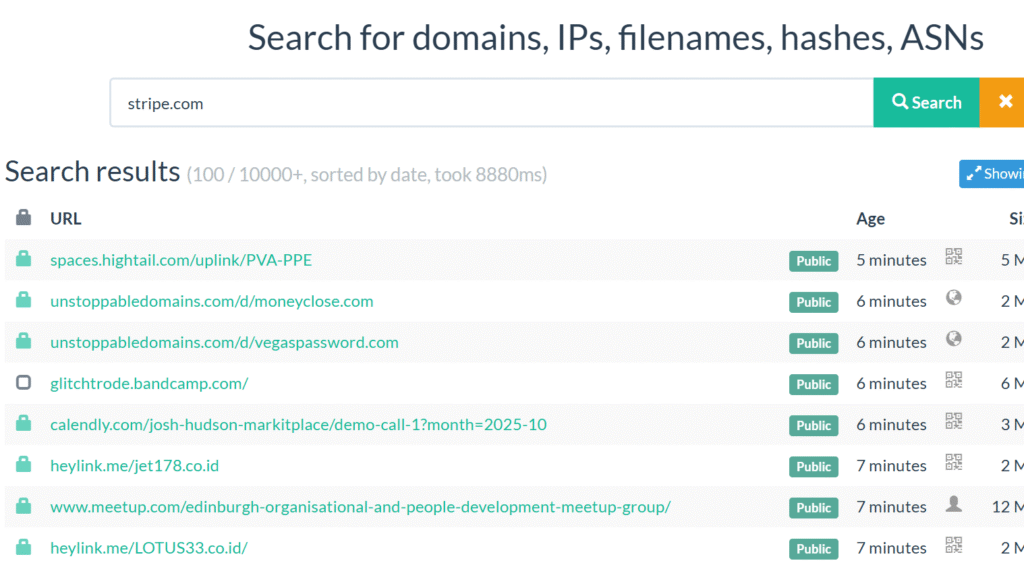Click the user icon in meetup.com row
Viewport: 1024px width, 565px height.
pos(954,504)
